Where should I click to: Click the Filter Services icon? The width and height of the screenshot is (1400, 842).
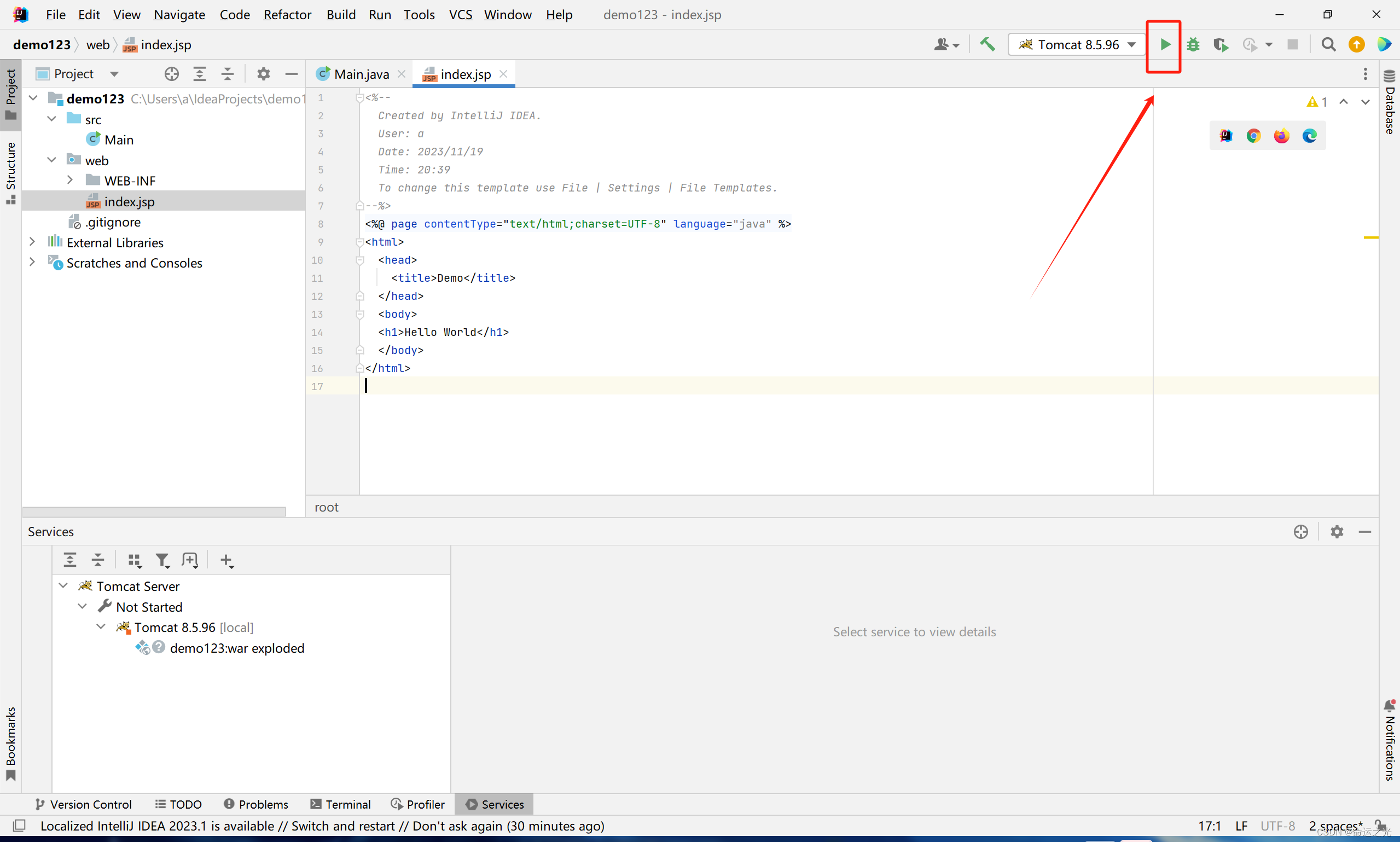click(x=162, y=560)
